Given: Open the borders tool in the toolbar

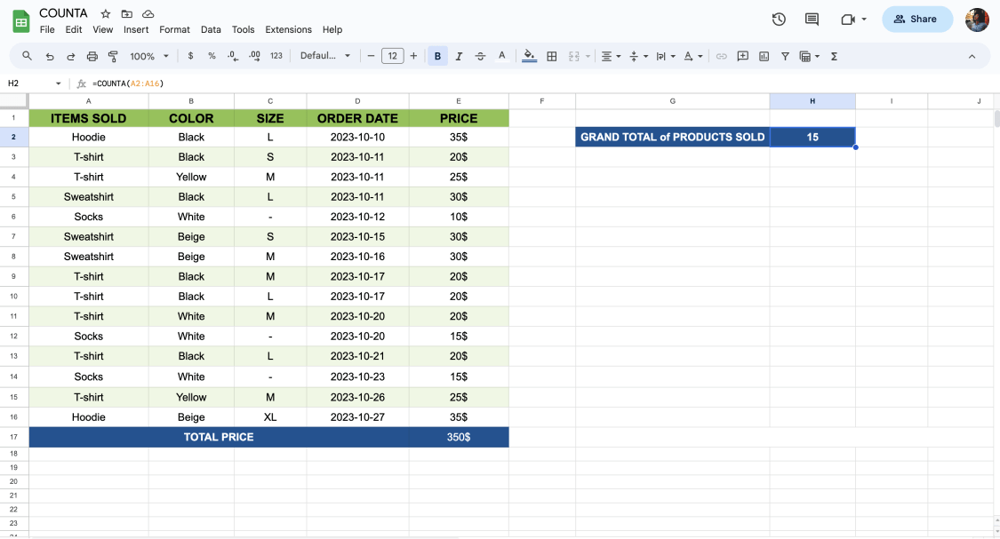Looking at the screenshot, I should point(552,57).
